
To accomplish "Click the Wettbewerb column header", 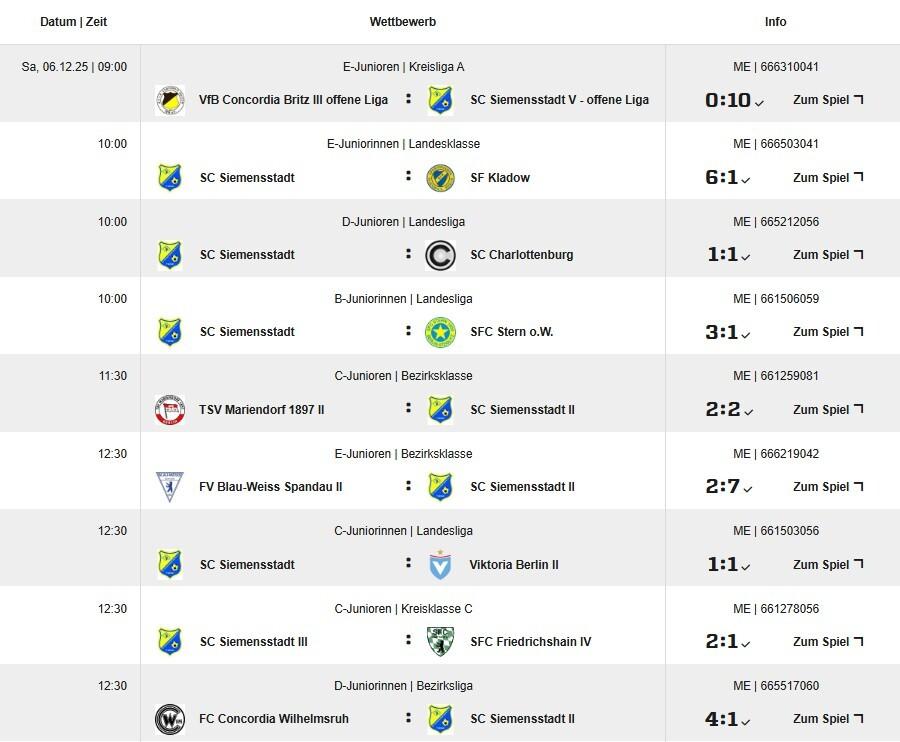I will tap(403, 22).
